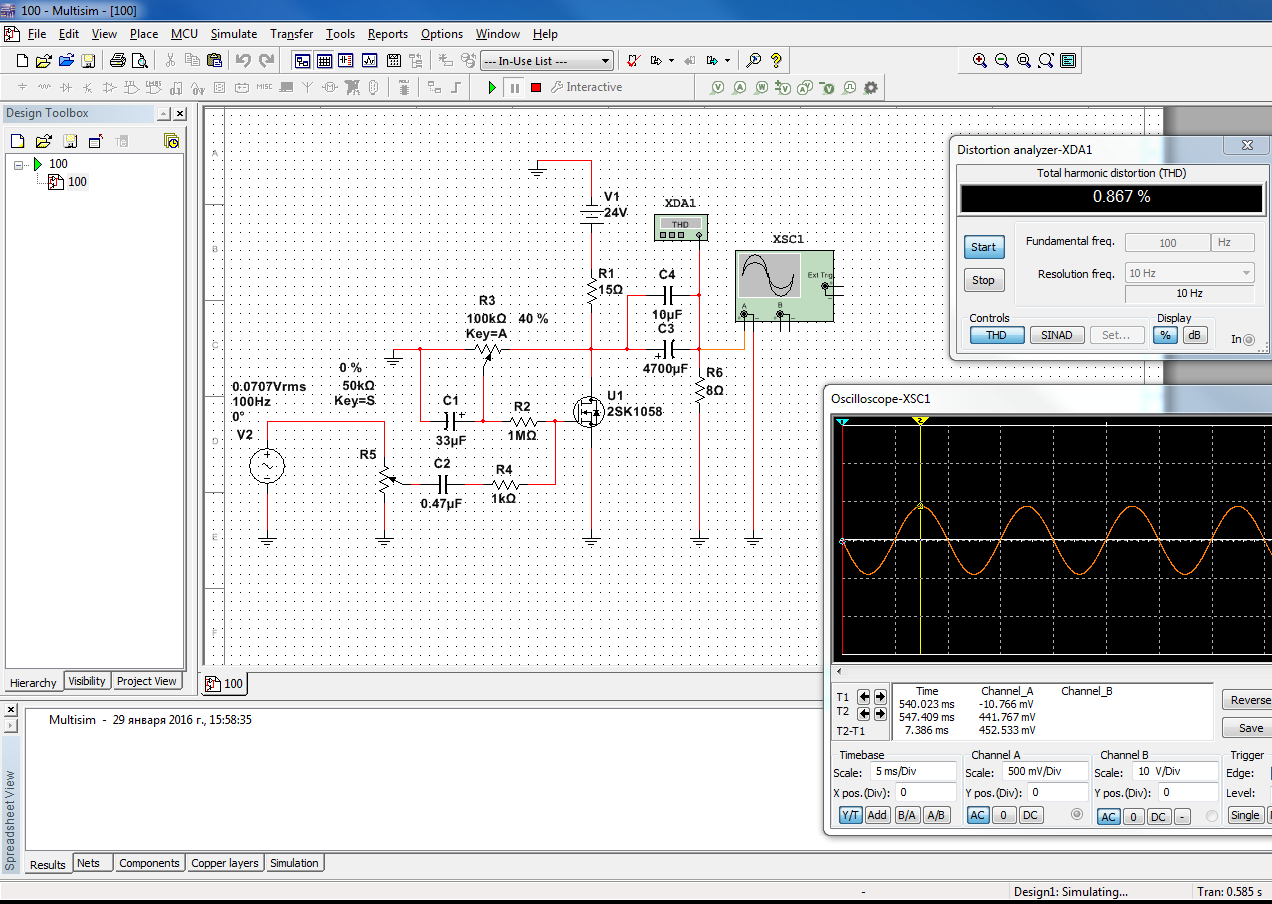1272x904 pixels.
Task: Click the Paste clipboard icon
Action: 213,61
